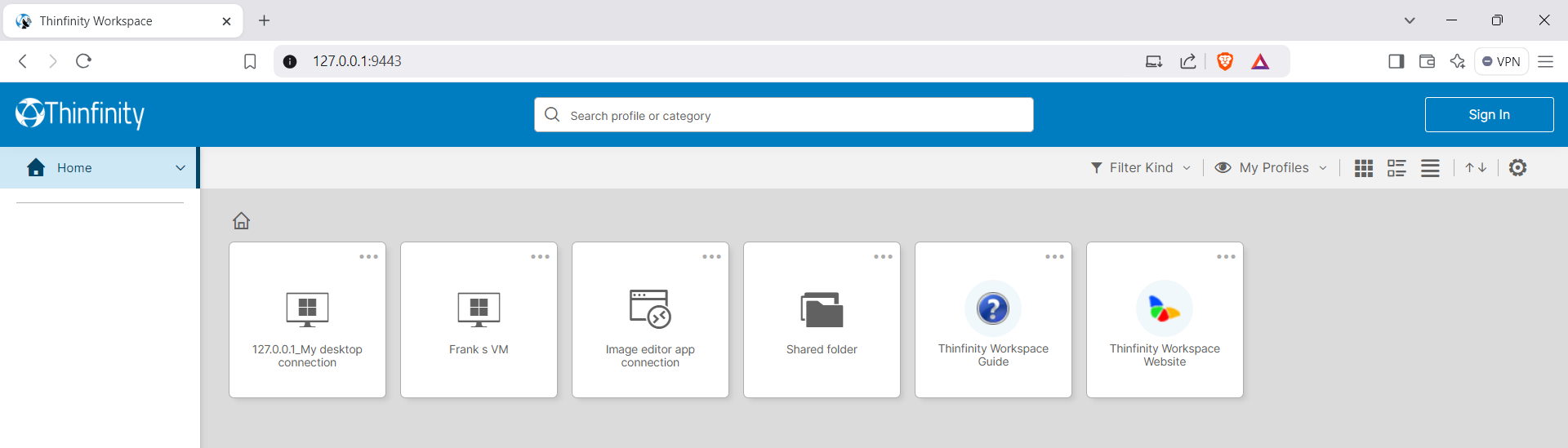The height and width of the screenshot is (448, 1568).
Task: Open the Brave Leo AI icon
Action: click(1457, 61)
